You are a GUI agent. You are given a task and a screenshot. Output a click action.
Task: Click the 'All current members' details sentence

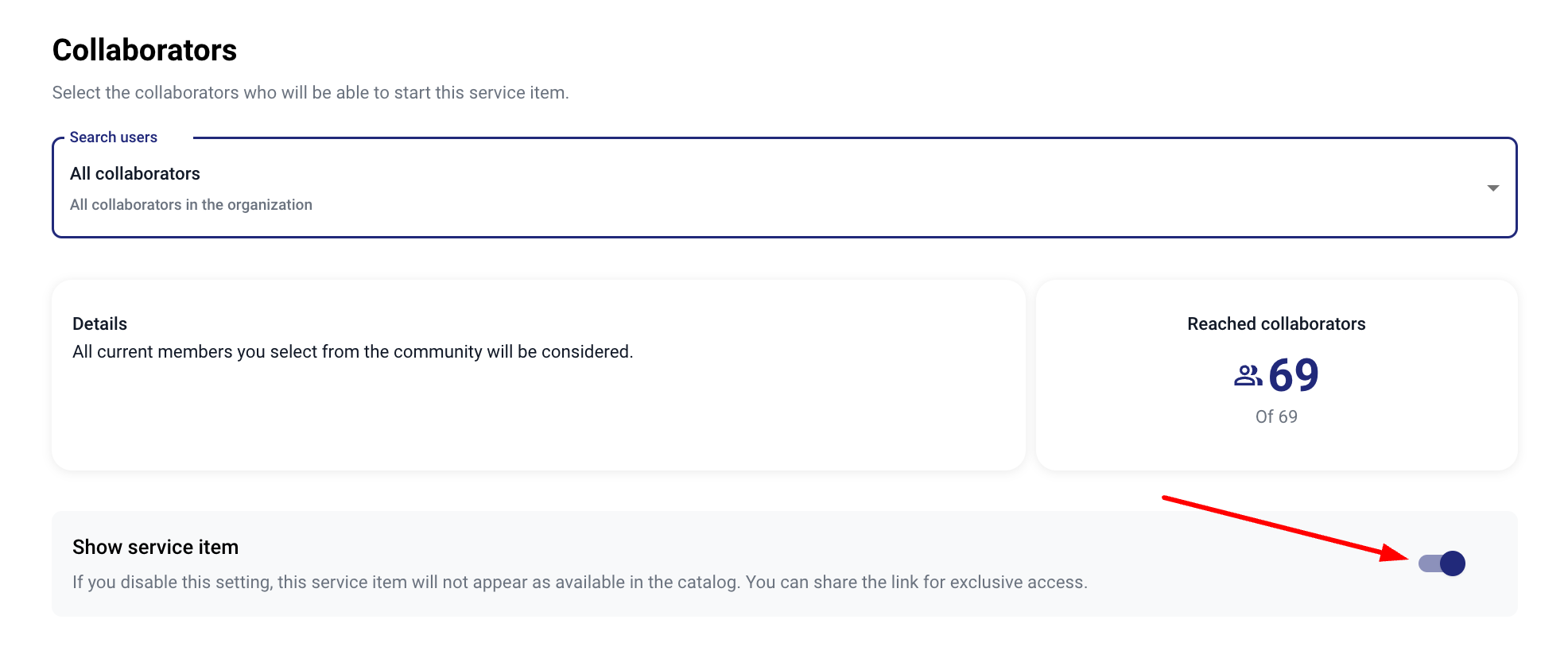(352, 352)
